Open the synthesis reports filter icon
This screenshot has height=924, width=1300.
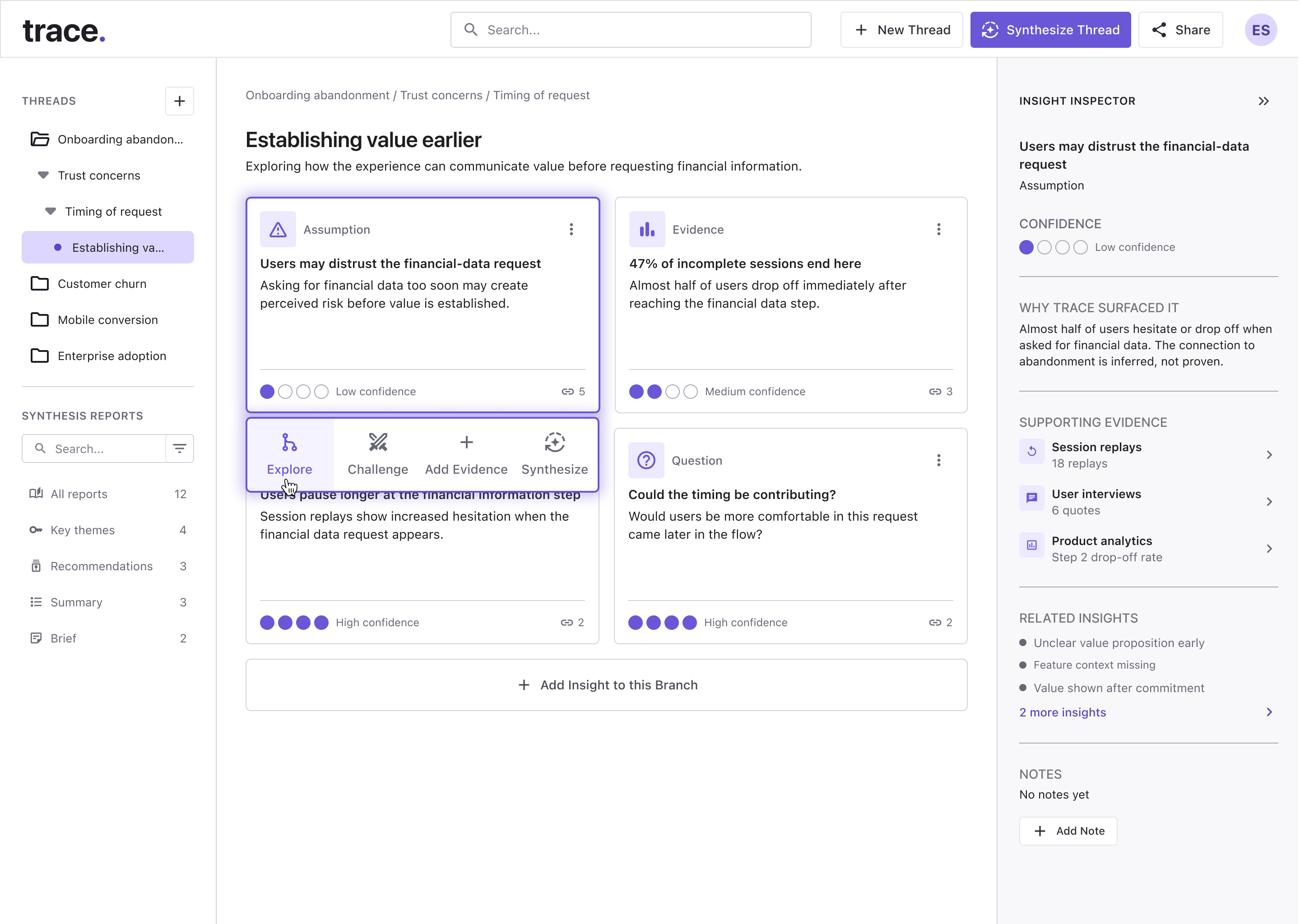(x=179, y=449)
